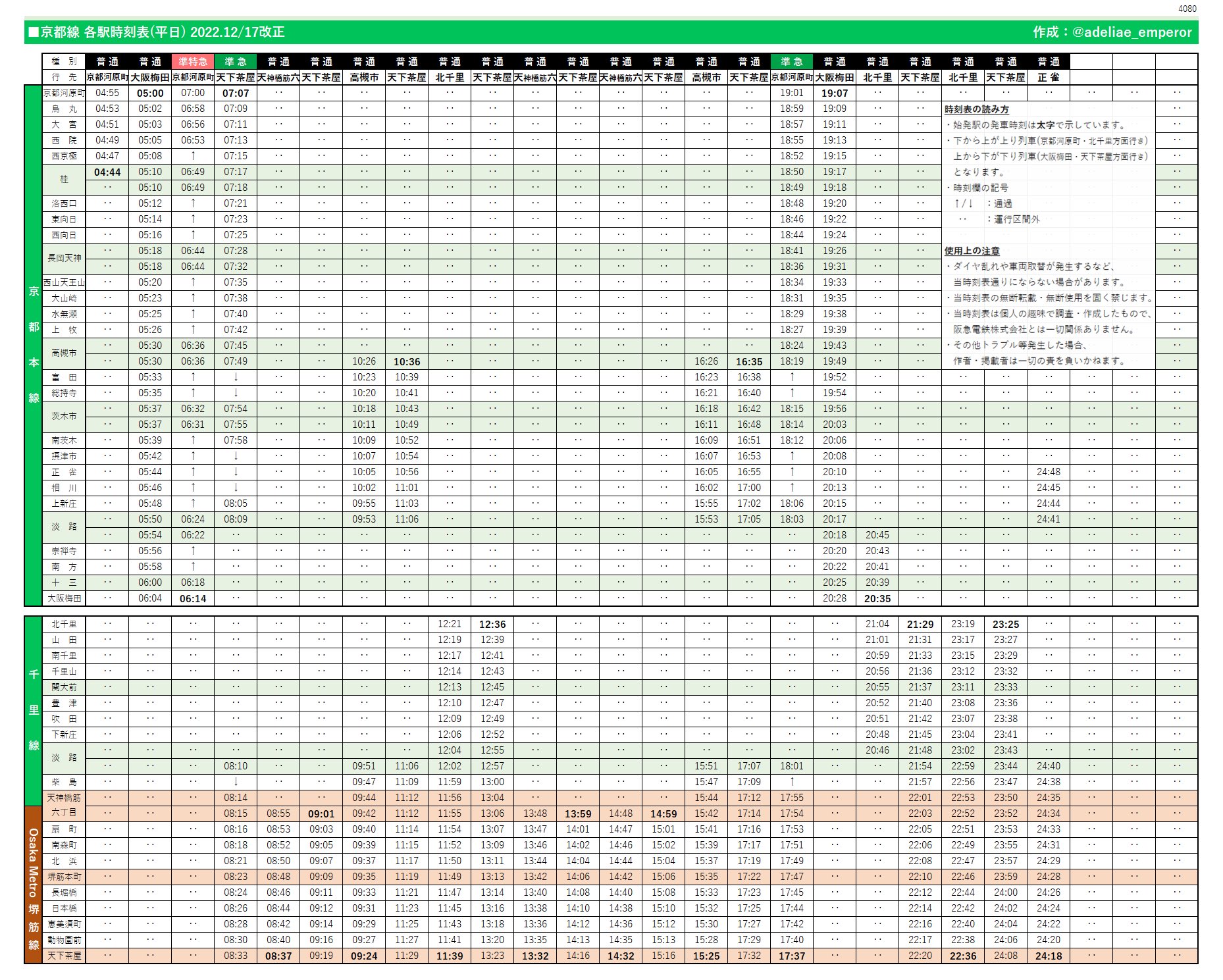1223x980 pixels.
Task: Click the 摂津市 station name
Action: click(64, 456)
